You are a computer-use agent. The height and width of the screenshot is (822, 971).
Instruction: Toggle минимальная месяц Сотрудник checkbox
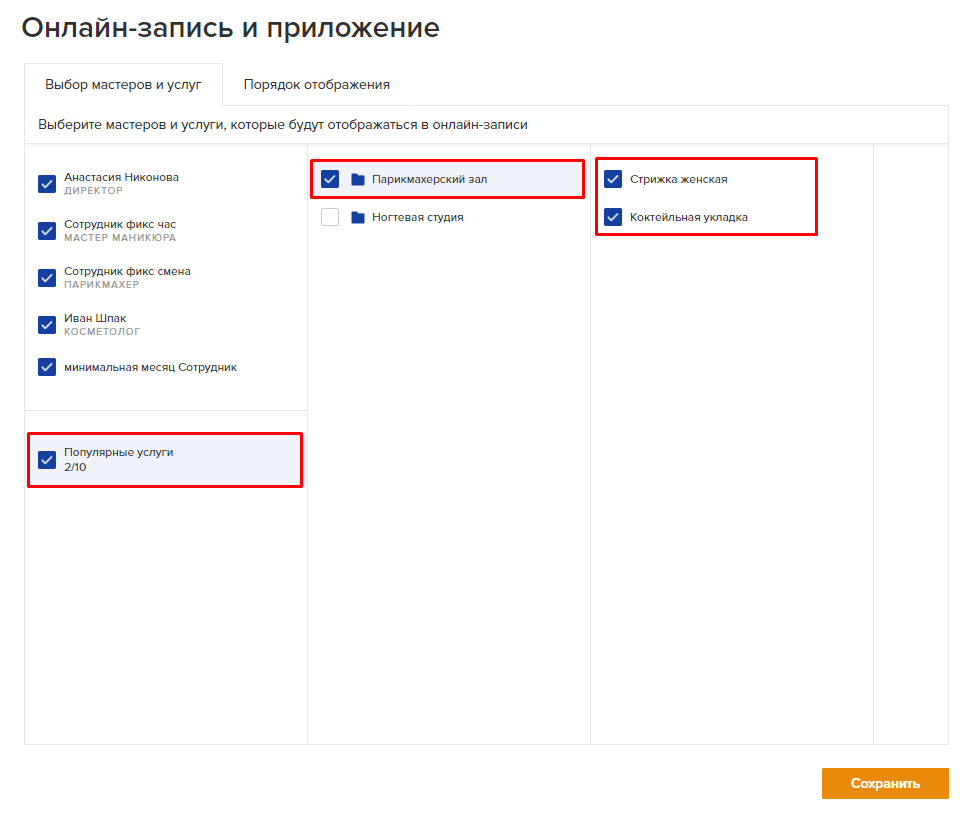(47, 367)
